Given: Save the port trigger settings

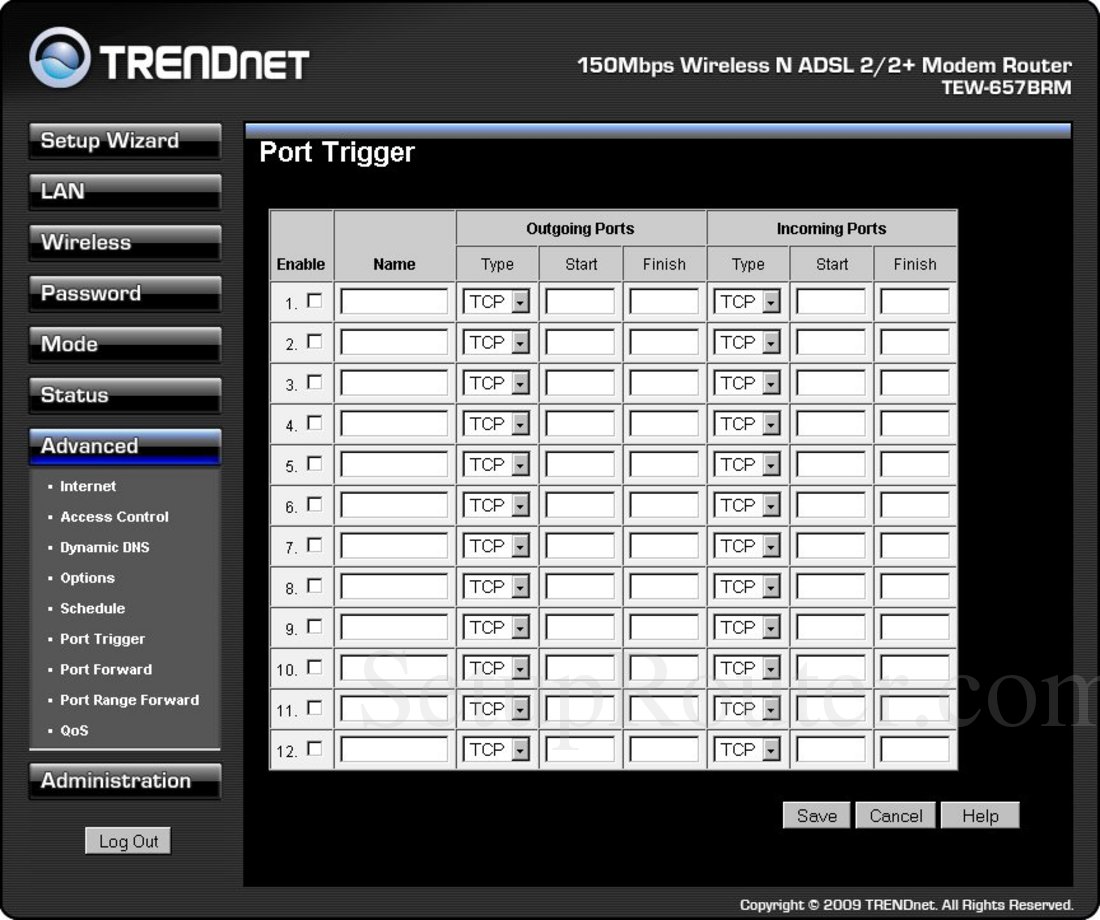Looking at the screenshot, I should pyautogui.click(x=816, y=815).
